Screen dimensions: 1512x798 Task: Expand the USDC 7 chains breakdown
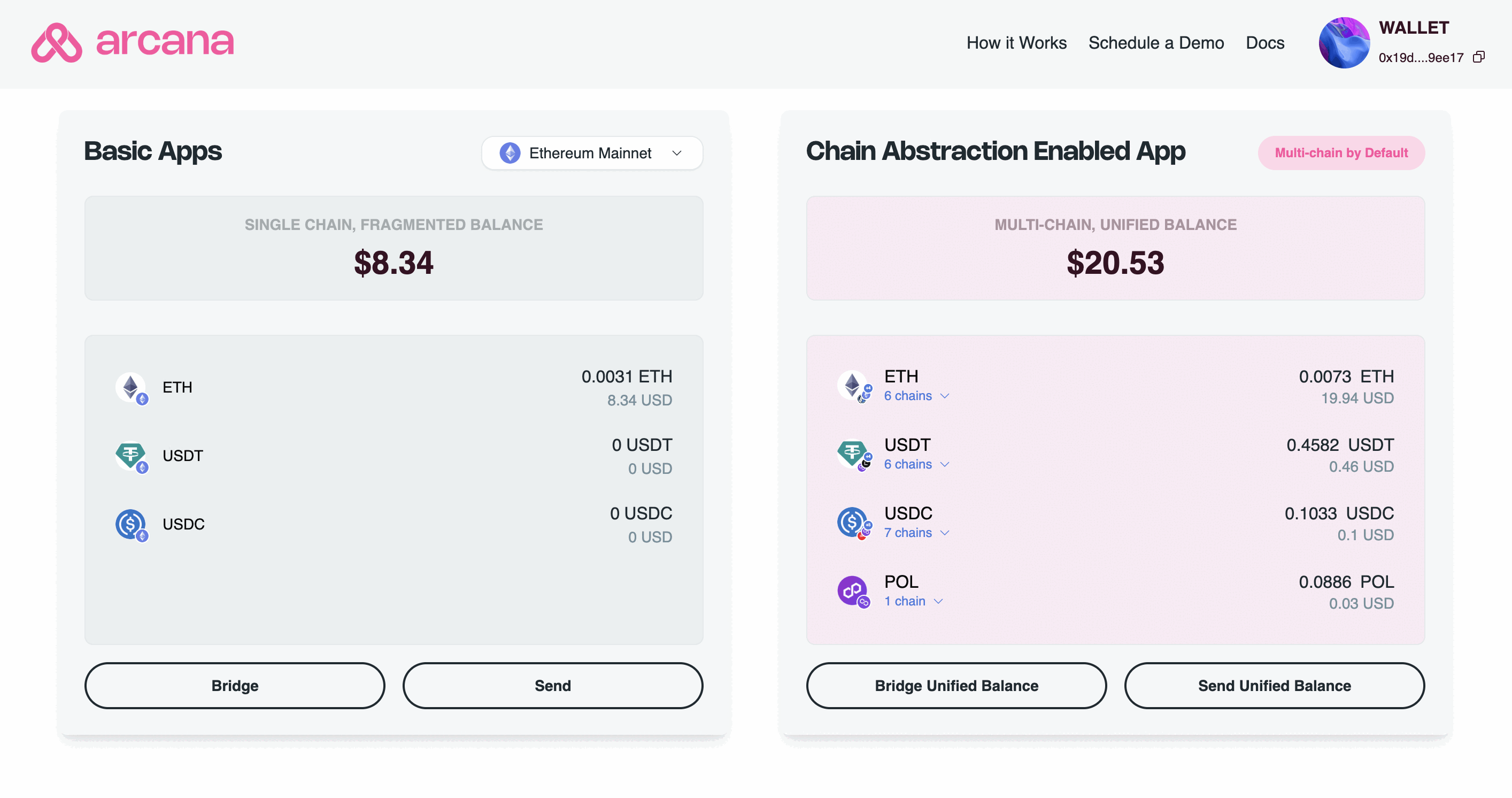[916, 533]
